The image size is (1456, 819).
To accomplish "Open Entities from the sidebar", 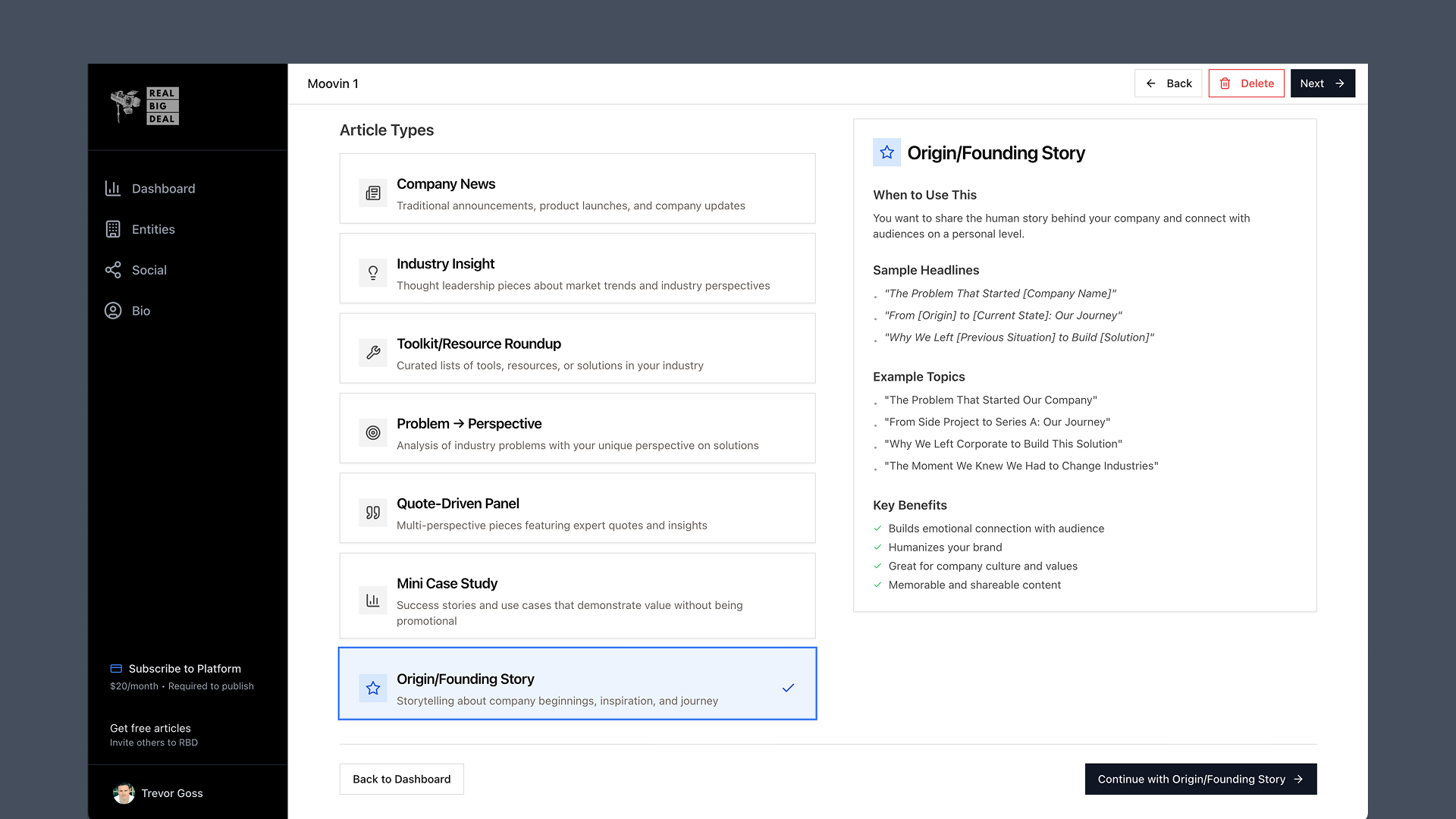I will click(112, 229).
